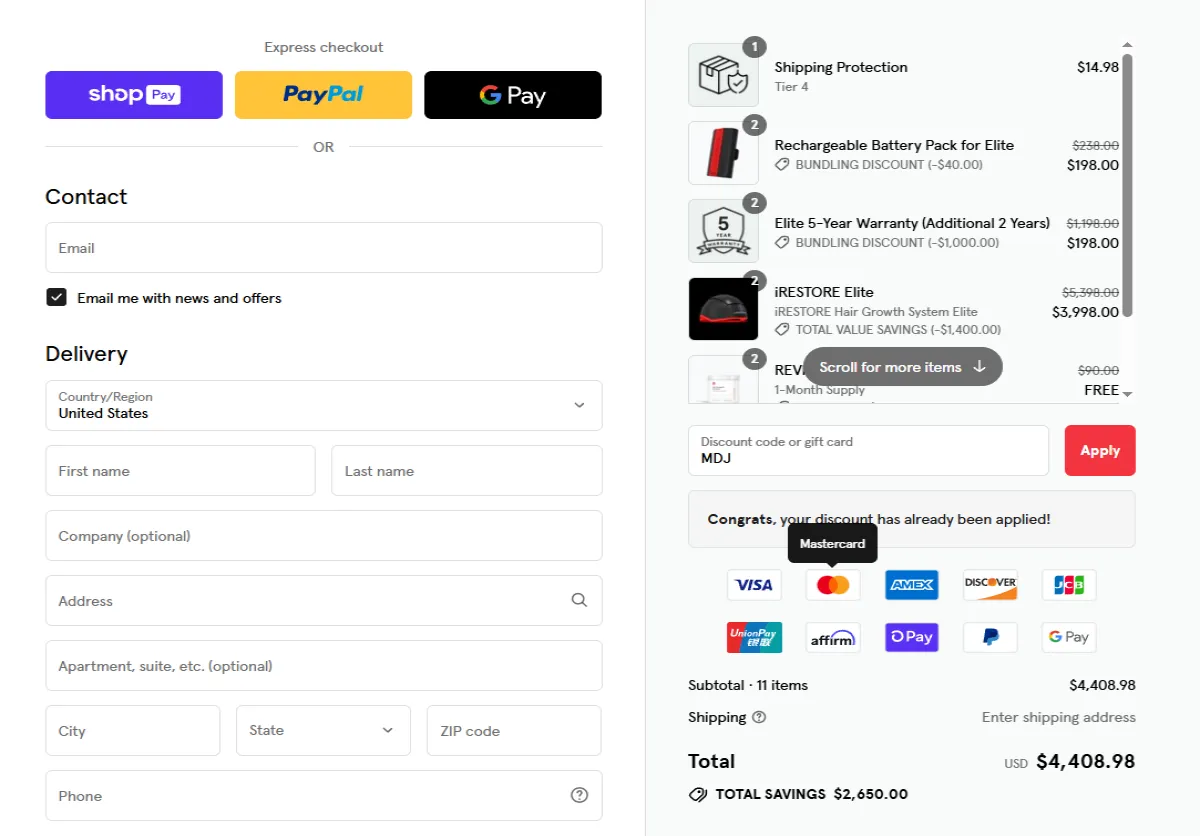Click the Email input field

(324, 248)
